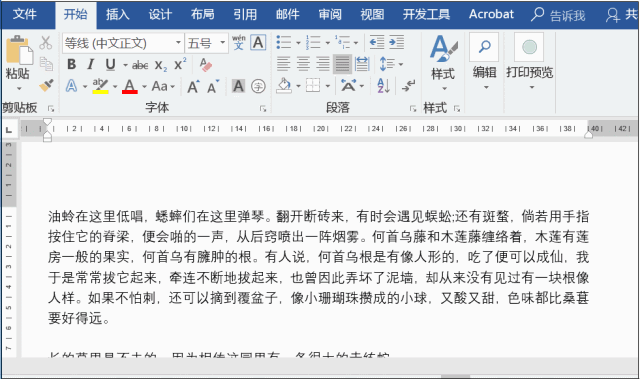Image resolution: width=640 pixels, height=379 pixels.
Task: Switch to the 设计 tab
Action: click(160, 14)
